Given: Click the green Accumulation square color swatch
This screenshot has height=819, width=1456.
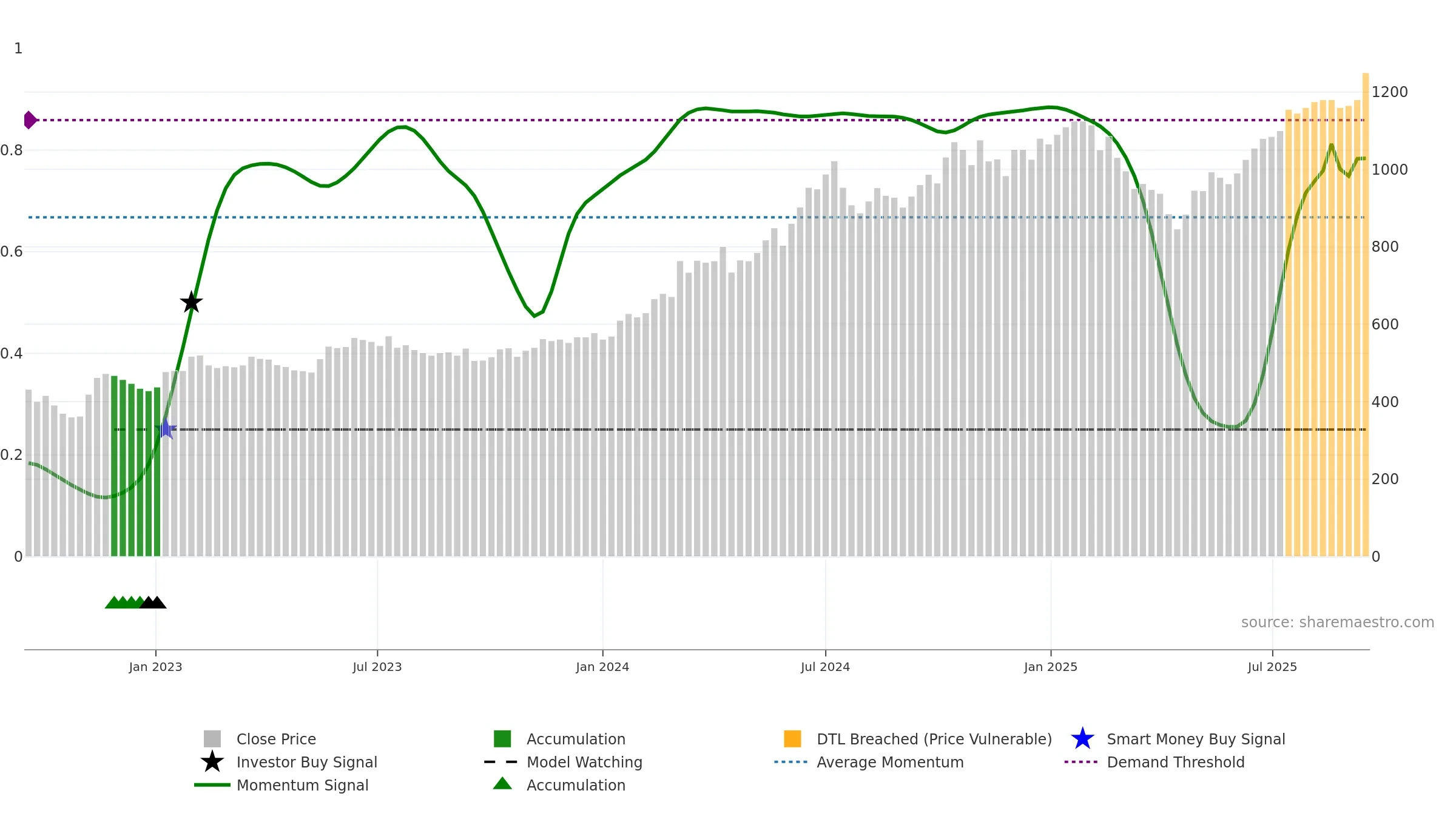Looking at the screenshot, I should tap(502, 739).
